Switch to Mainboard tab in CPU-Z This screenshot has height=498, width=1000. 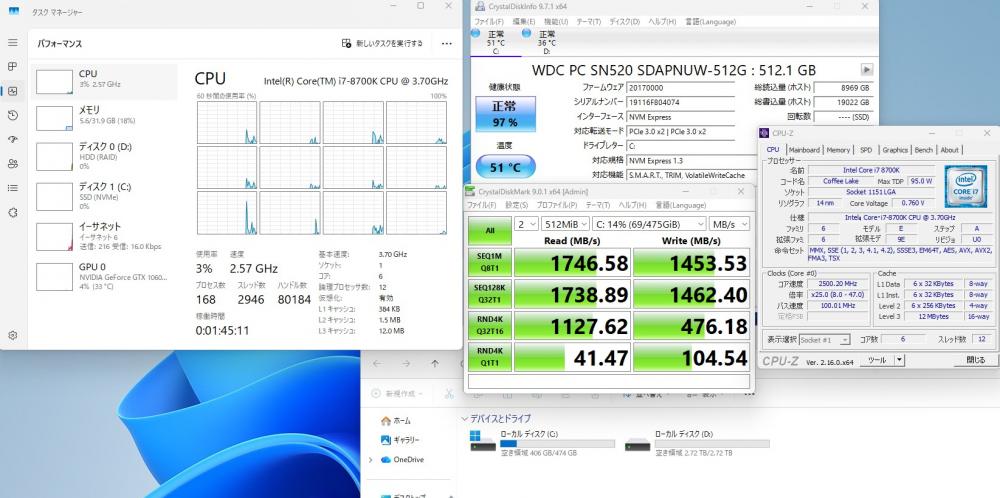point(804,150)
